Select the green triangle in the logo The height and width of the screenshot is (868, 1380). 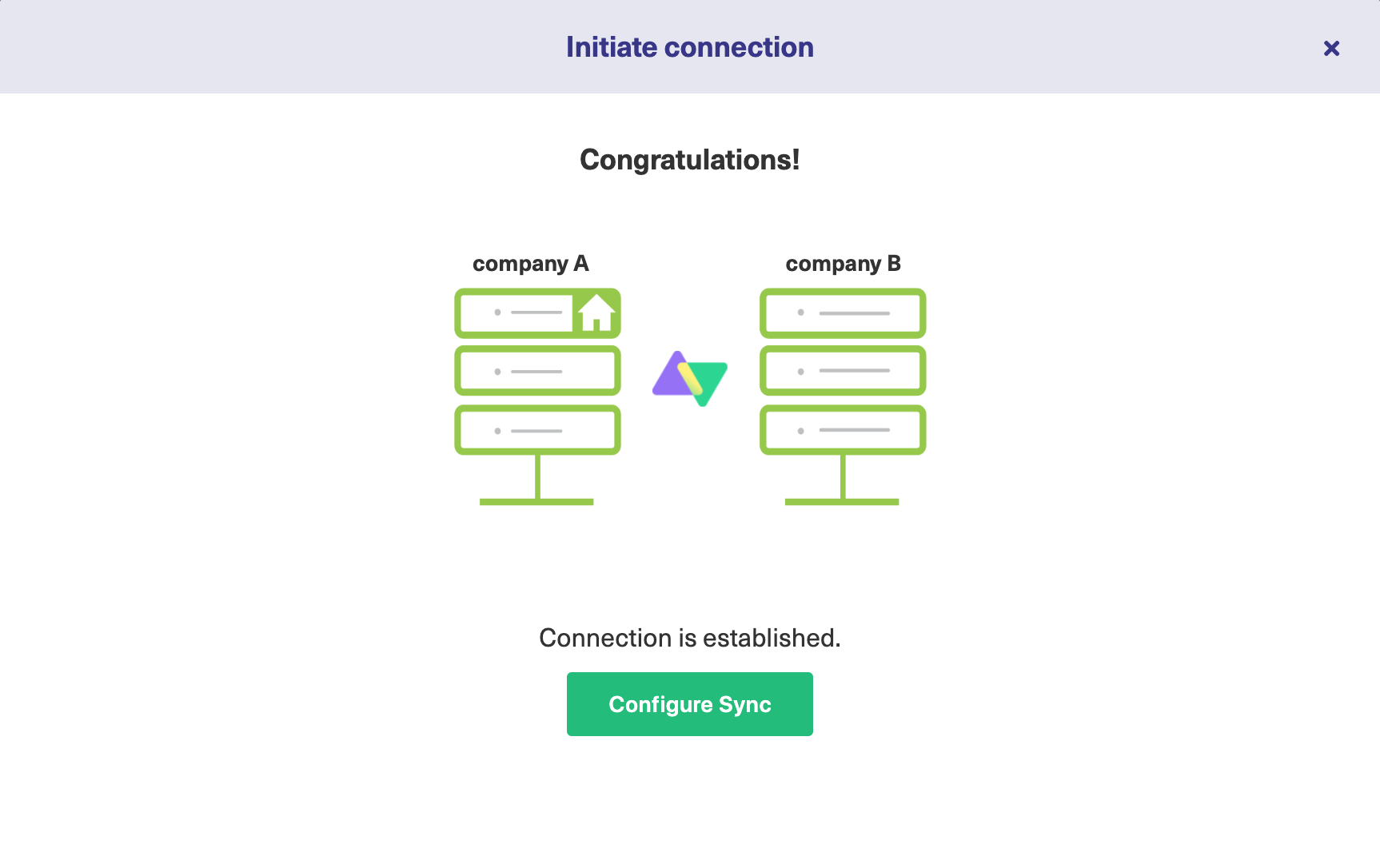pyautogui.click(x=708, y=384)
